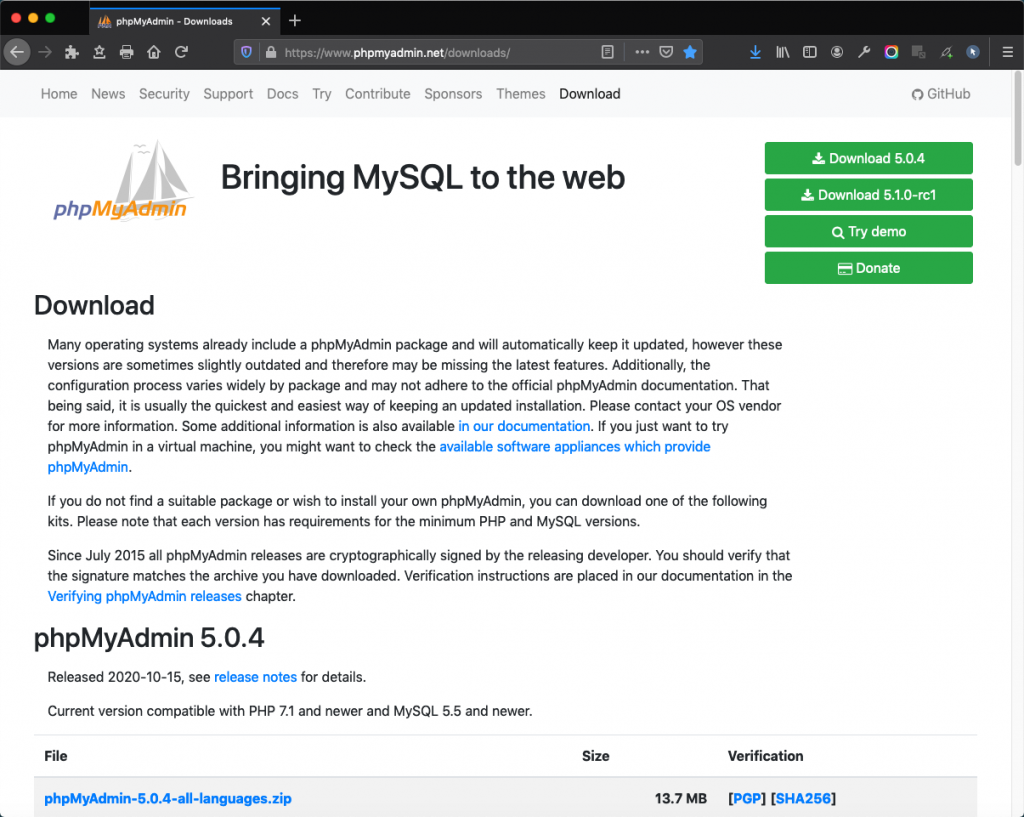The image size is (1024, 817).
Task: Open the Firefox hamburger menu
Action: (1008, 52)
